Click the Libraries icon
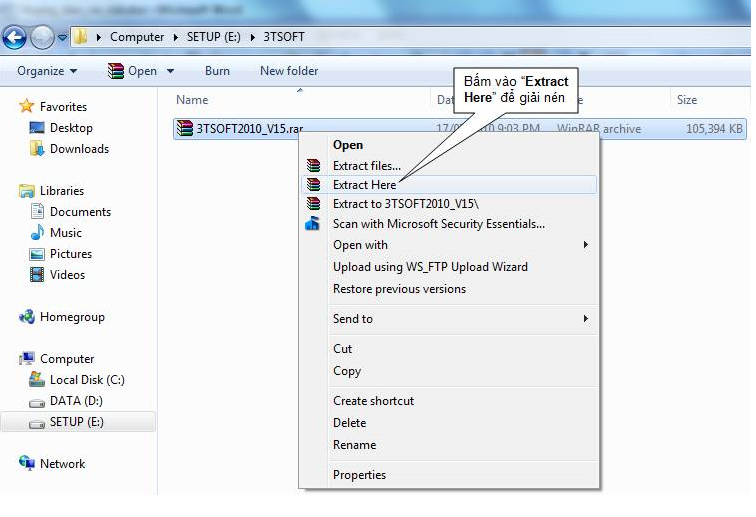 tap(27, 191)
